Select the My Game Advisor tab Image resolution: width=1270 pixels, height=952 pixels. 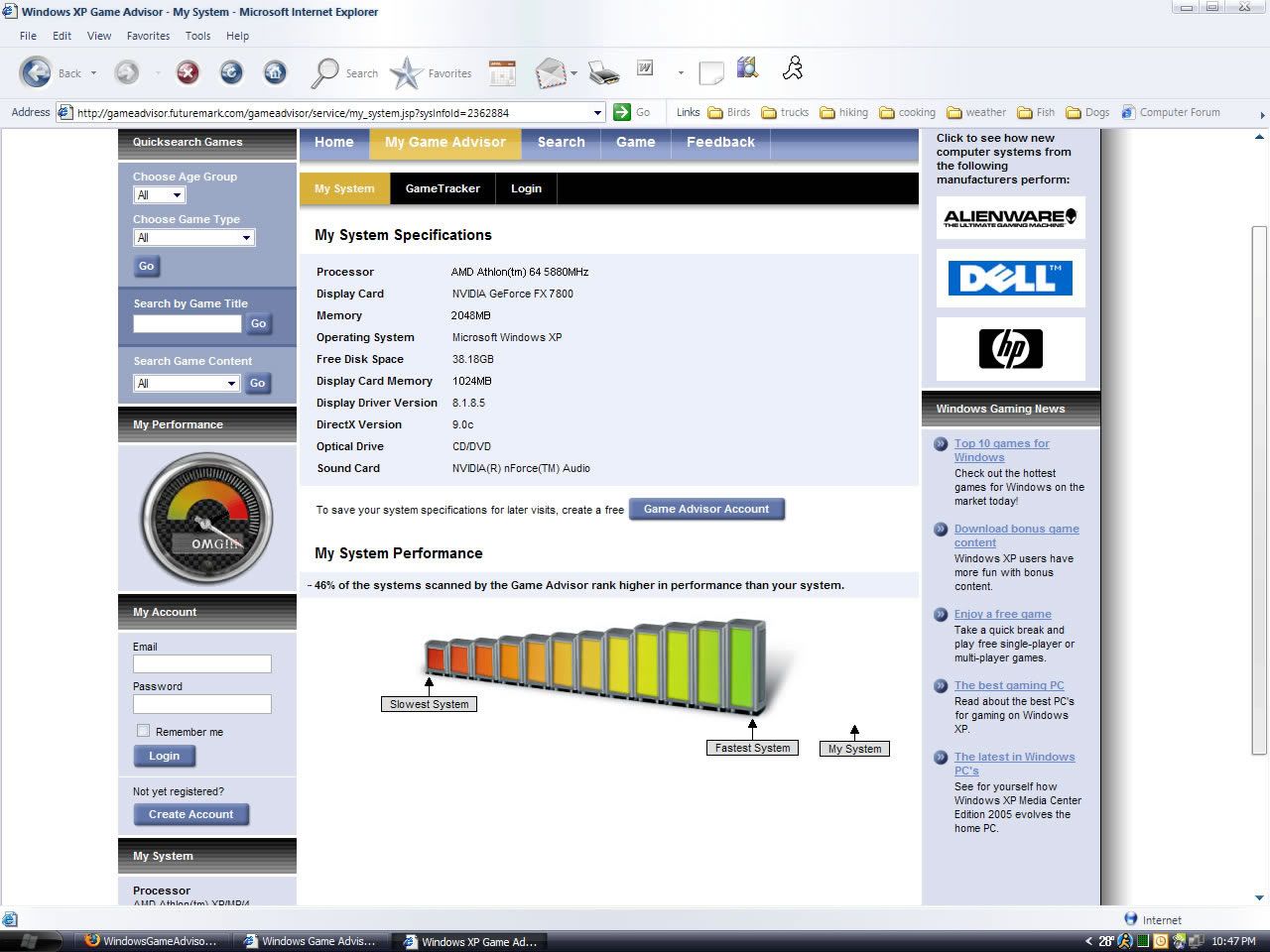tap(445, 142)
